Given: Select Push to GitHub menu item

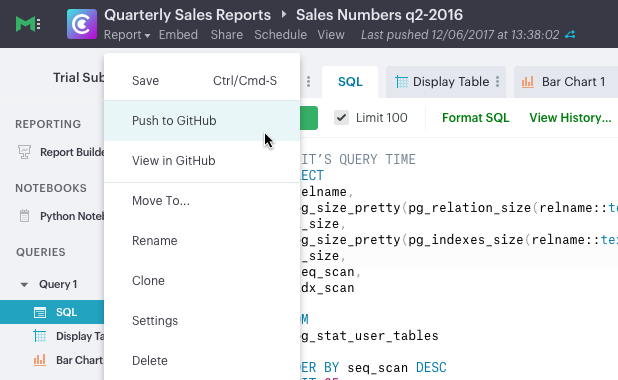Looking at the screenshot, I should click(202, 121).
